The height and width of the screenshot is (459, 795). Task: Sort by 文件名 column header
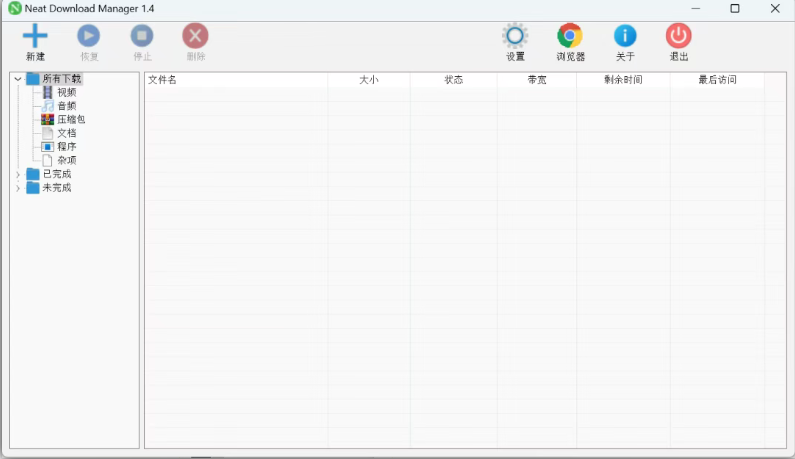[162, 80]
